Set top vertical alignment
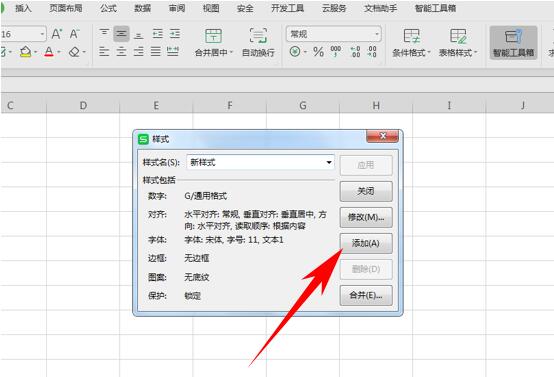The image size is (554, 377). coord(104,34)
